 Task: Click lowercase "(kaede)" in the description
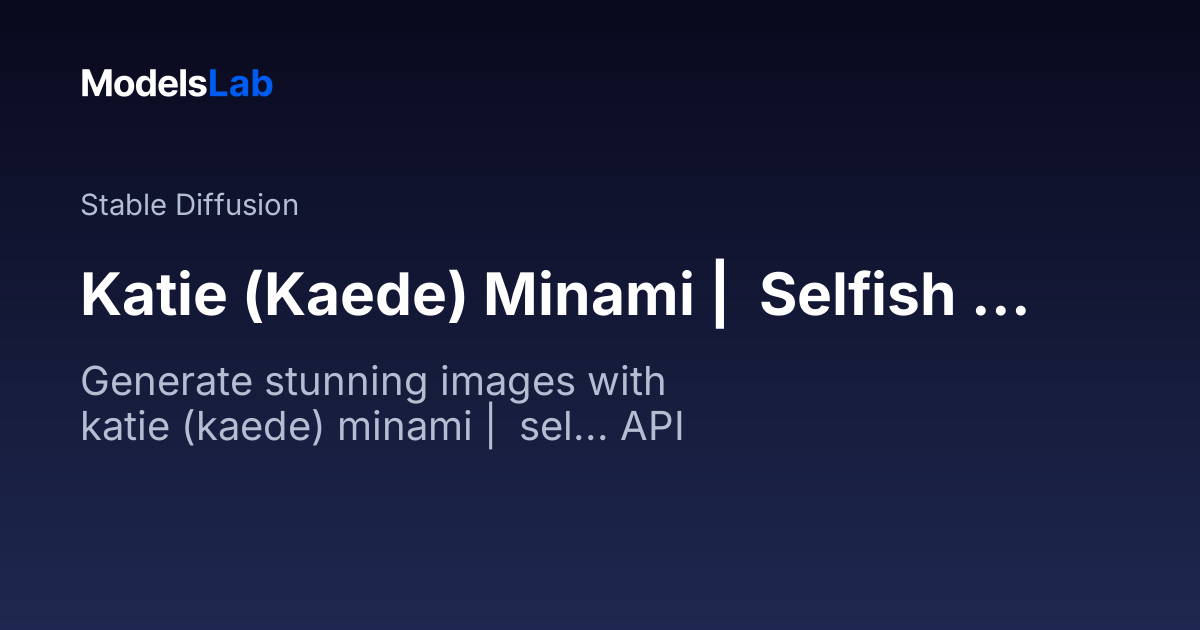[257, 427]
